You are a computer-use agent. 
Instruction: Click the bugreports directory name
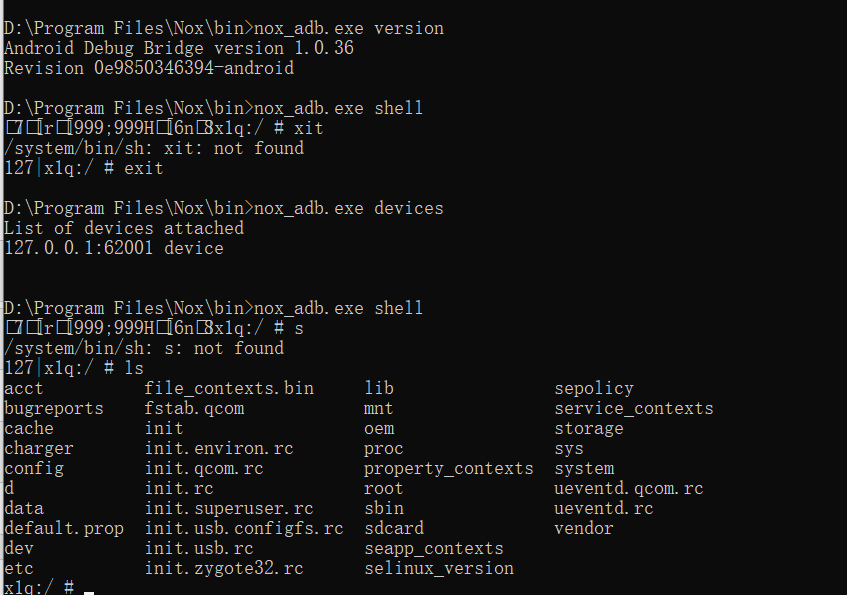point(54,408)
